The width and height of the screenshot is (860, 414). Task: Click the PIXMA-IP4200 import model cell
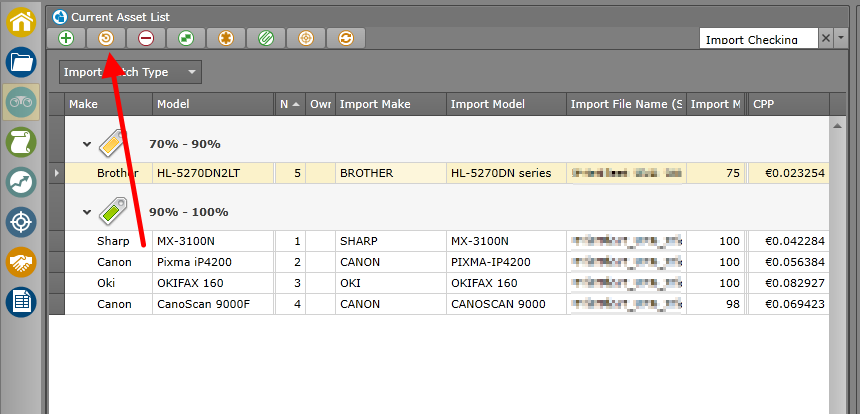click(x=506, y=262)
